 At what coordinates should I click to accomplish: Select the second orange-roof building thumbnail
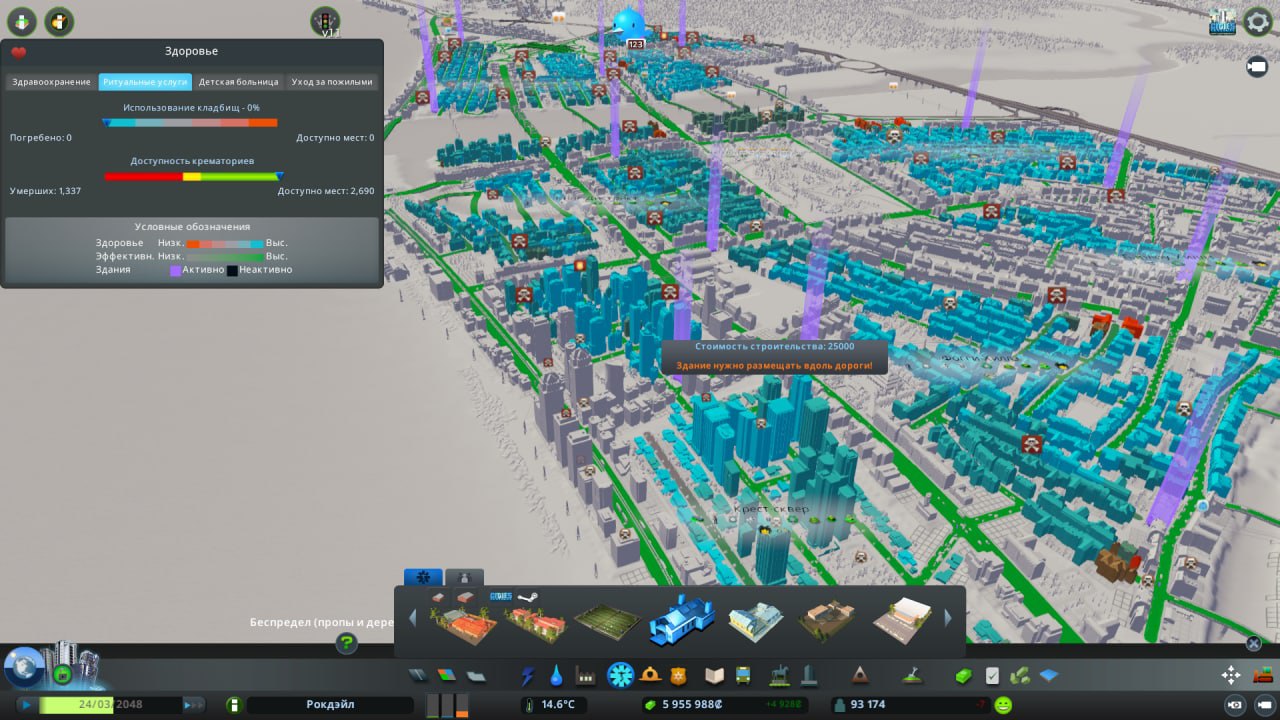pos(535,624)
